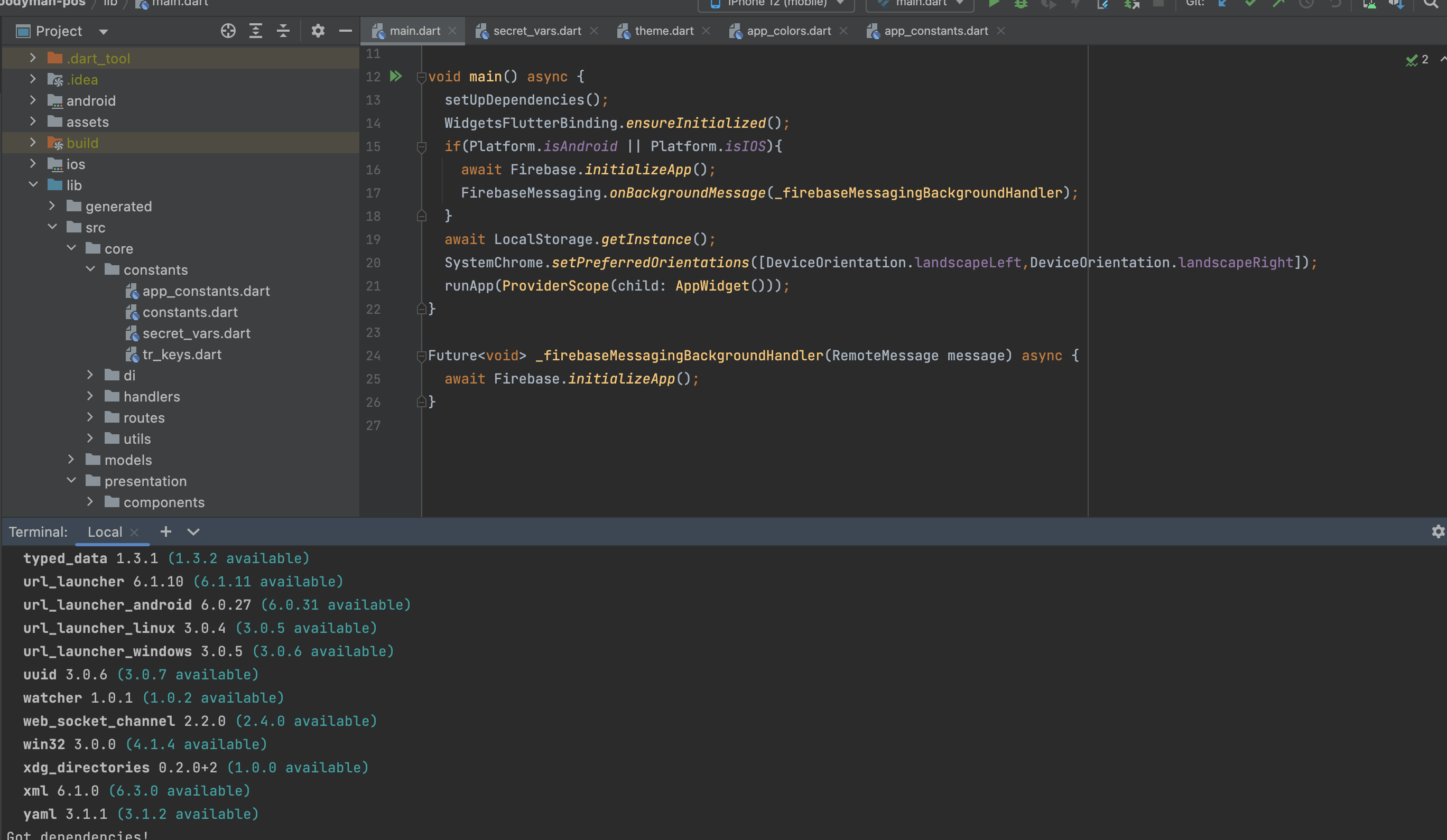Open terminal settings gear icon

[x=1438, y=531]
